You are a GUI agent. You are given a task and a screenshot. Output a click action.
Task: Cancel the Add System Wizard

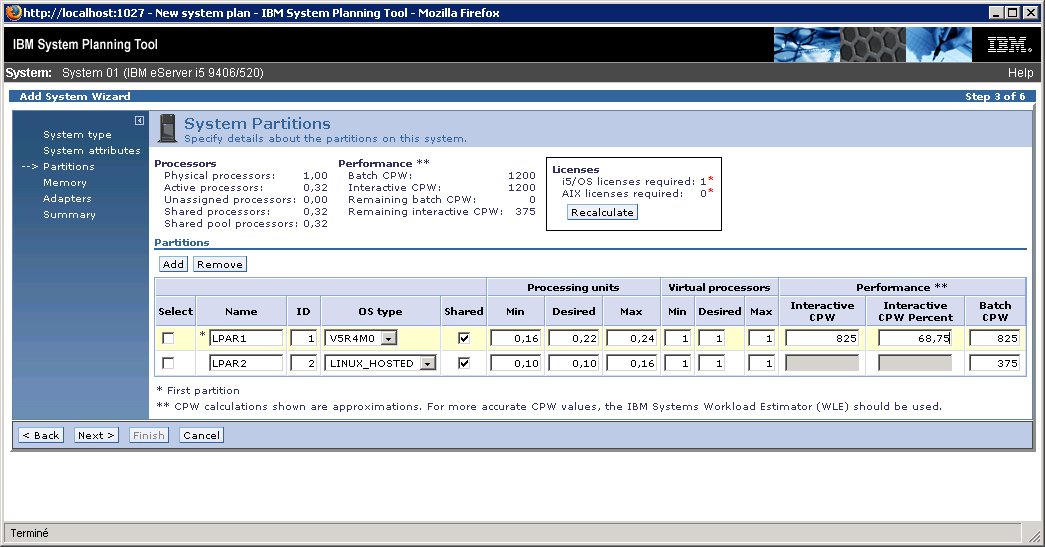pyautogui.click(x=201, y=435)
